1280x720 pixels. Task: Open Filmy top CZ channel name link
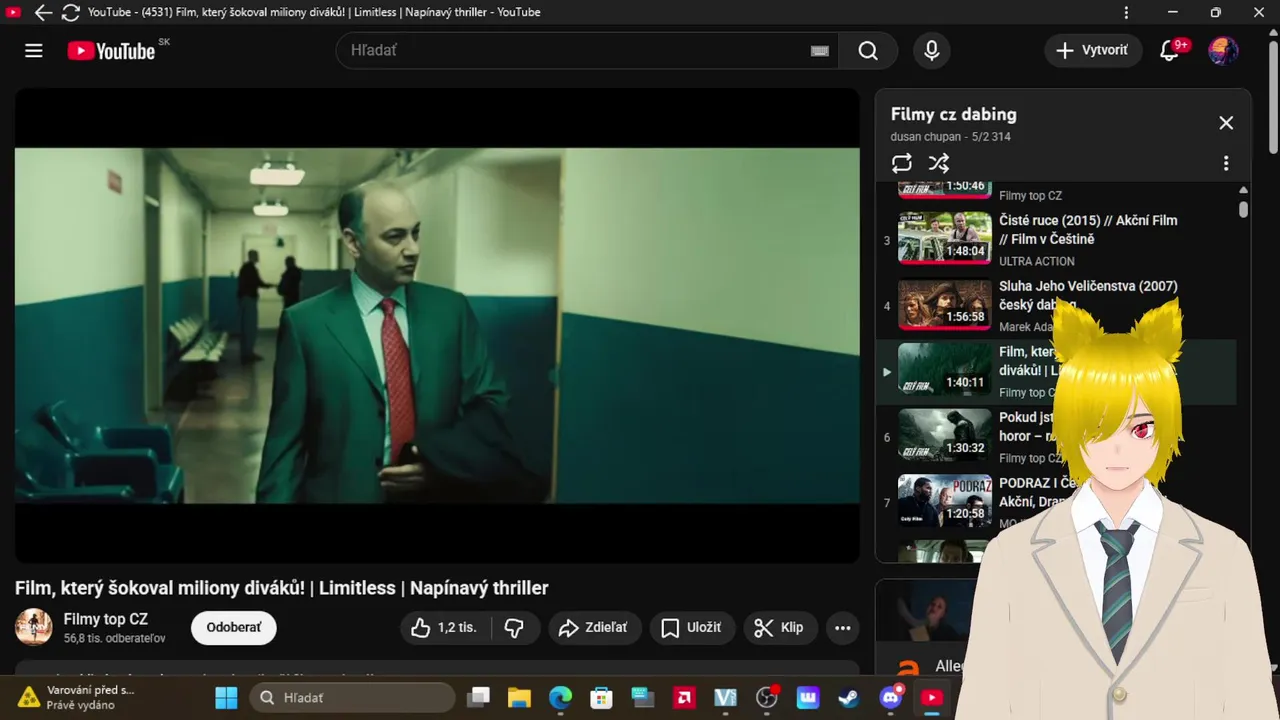[106, 620]
